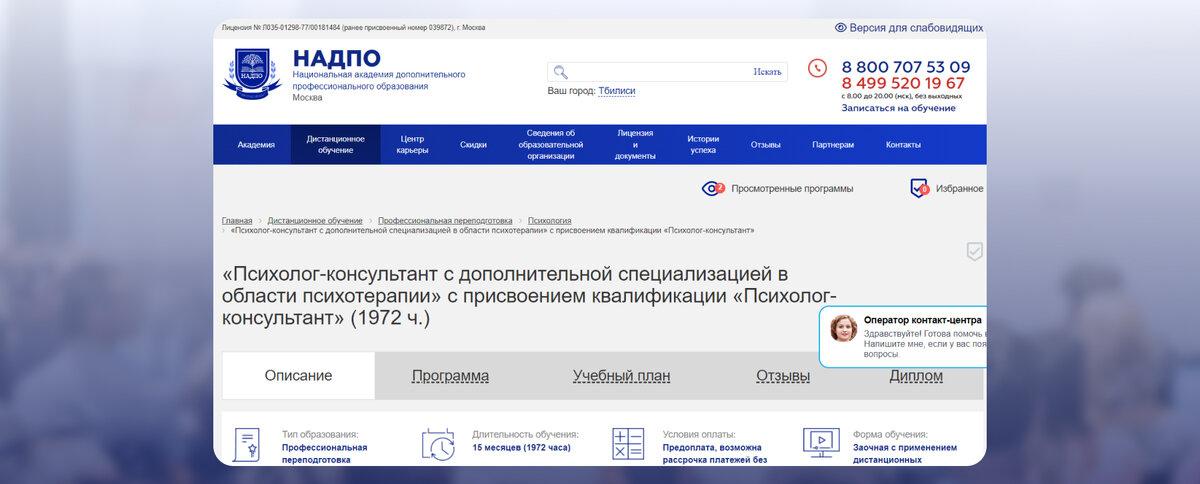
Task: Click the license number text at top
Action: (x=353, y=27)
